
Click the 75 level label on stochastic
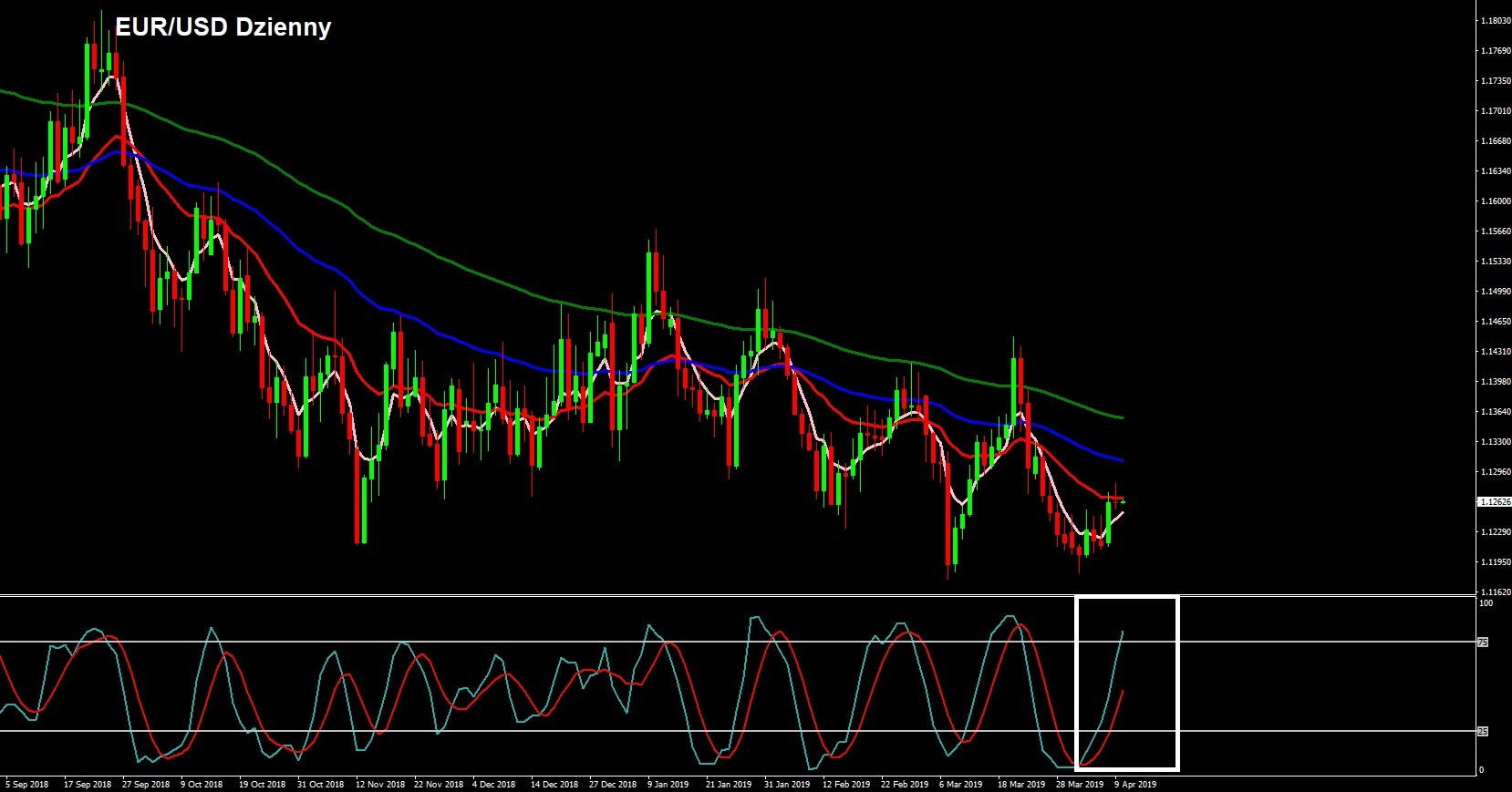(1483, 643)
